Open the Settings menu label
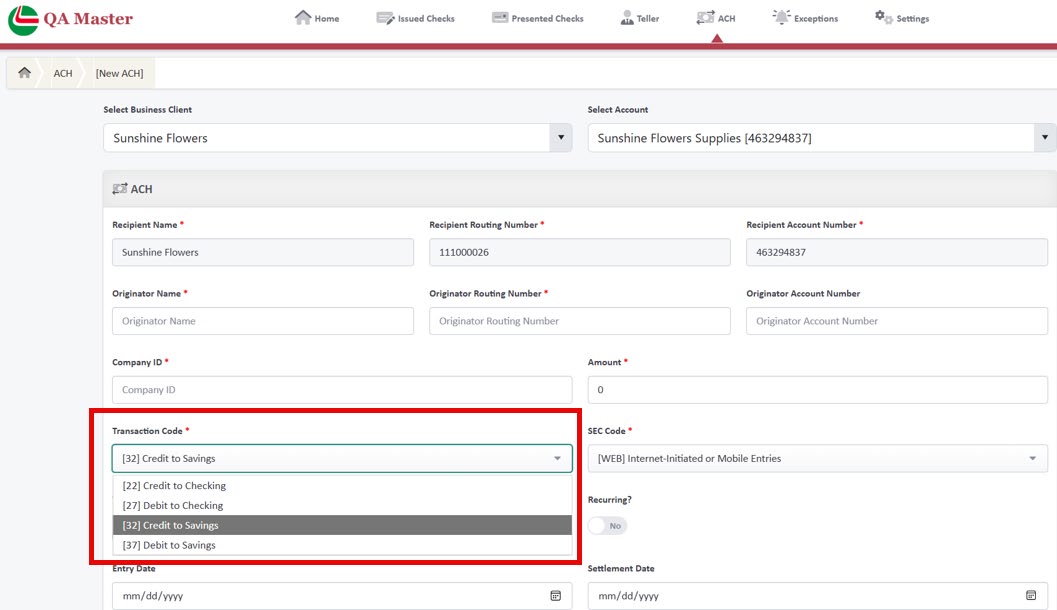 [913, 19]
